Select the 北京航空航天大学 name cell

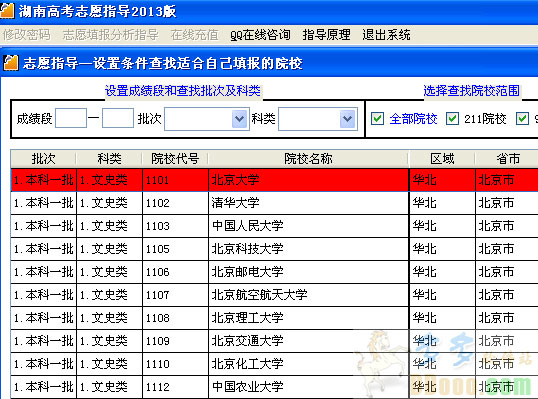click(308, 295)
